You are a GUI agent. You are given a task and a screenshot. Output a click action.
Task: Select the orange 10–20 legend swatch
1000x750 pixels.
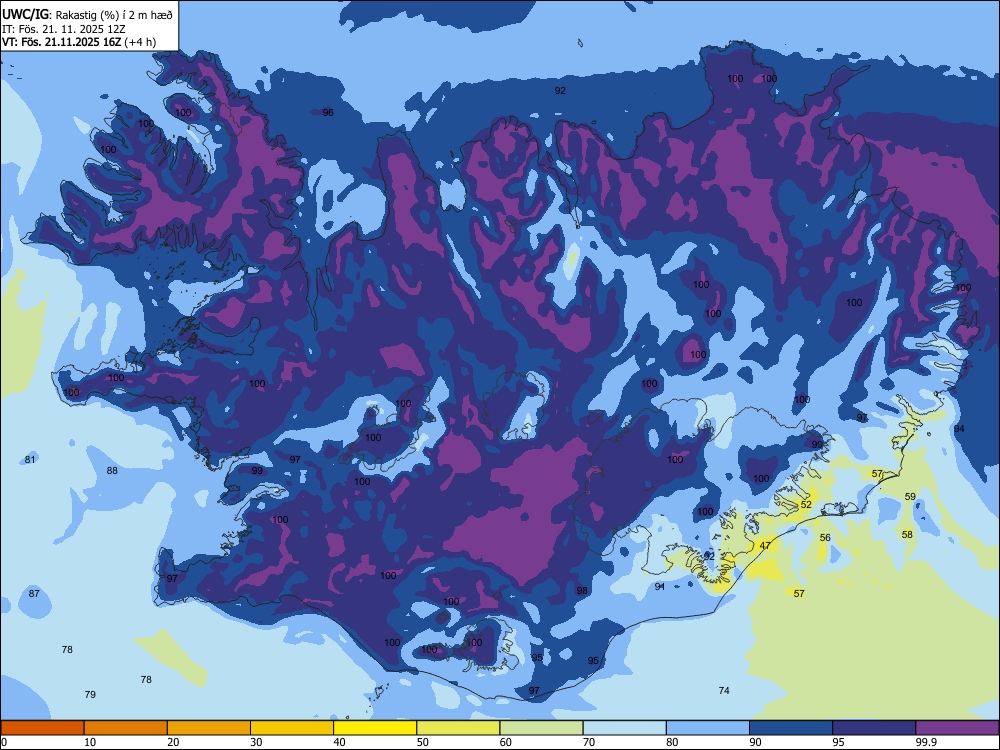point(126,728)
